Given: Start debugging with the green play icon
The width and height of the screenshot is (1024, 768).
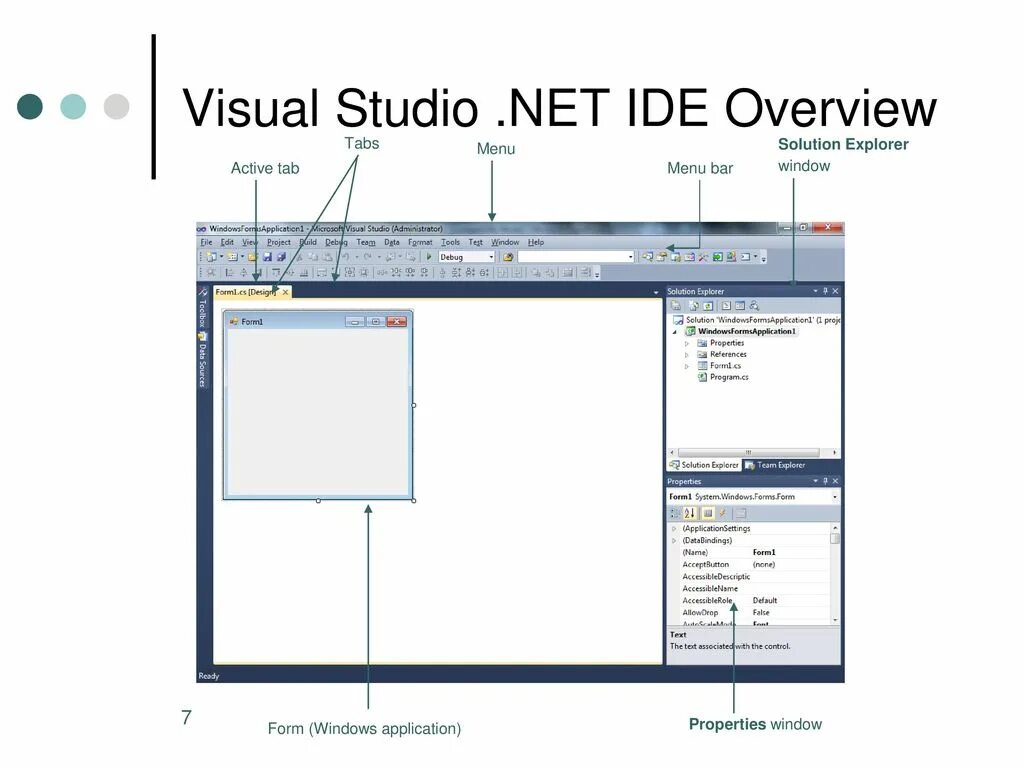Looking at the screenshot, I should [x=429, y=257].
